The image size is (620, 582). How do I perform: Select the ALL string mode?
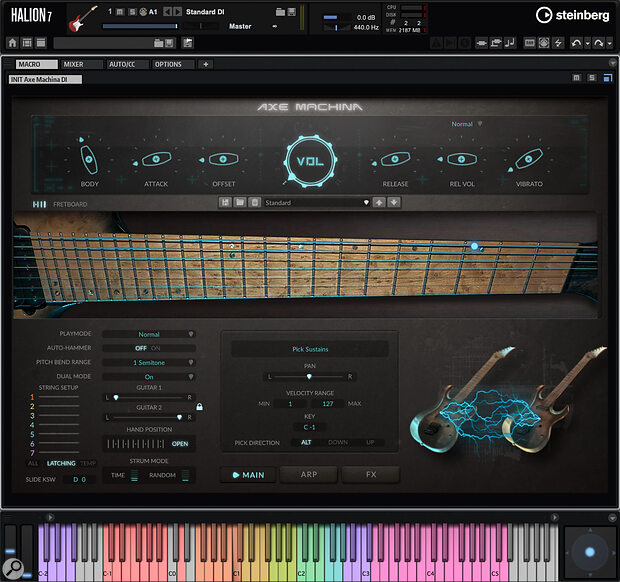pyautogui.click(x=33, y=463)
